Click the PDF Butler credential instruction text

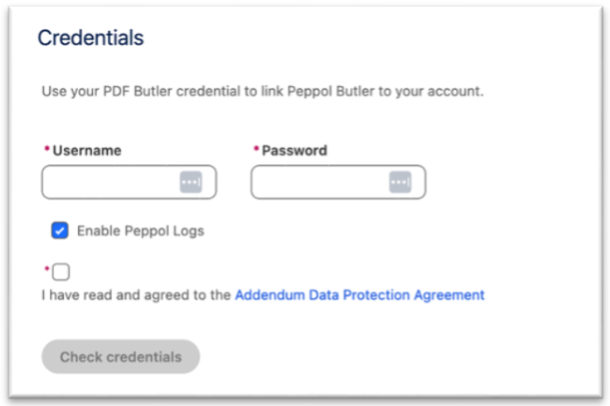point(262,91)
